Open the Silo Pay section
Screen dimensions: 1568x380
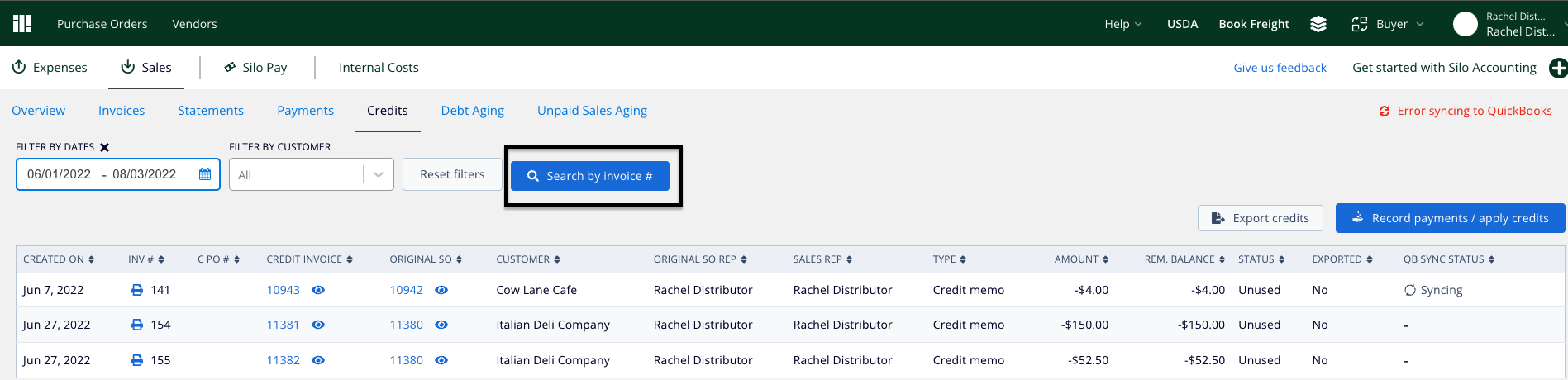256,68
